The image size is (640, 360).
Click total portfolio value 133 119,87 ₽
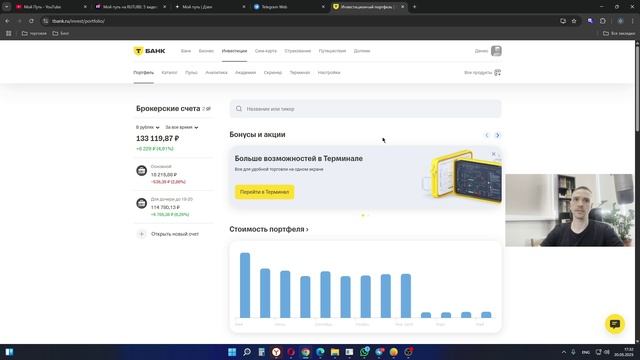158,139
